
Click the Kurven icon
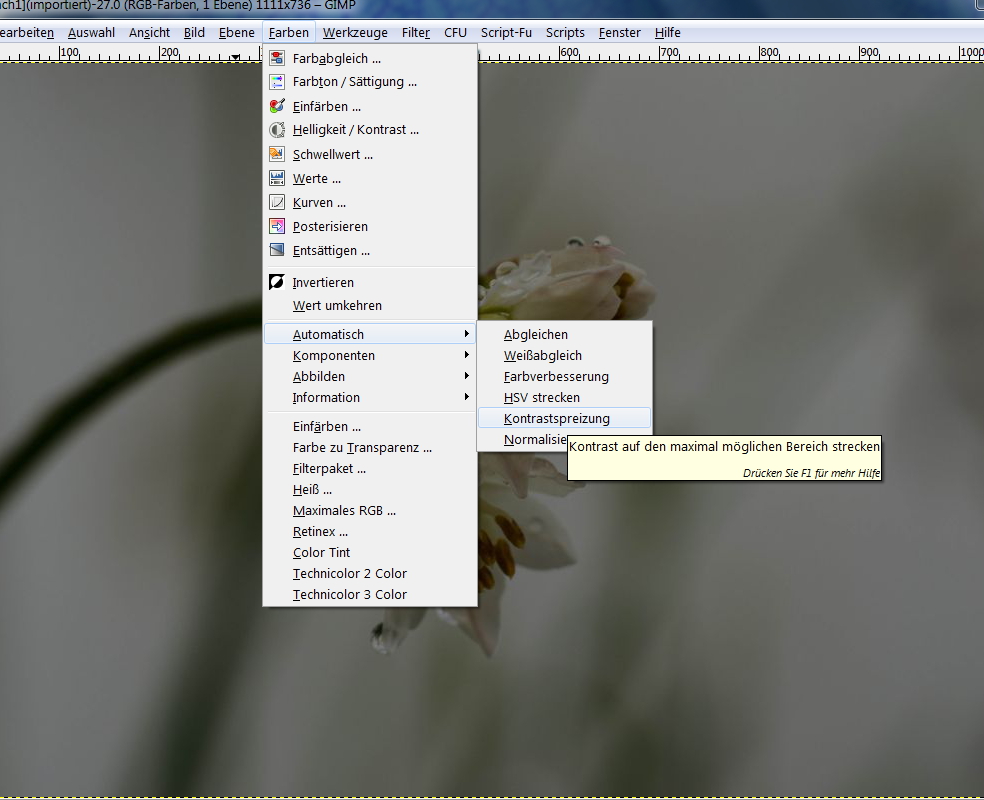277,202
